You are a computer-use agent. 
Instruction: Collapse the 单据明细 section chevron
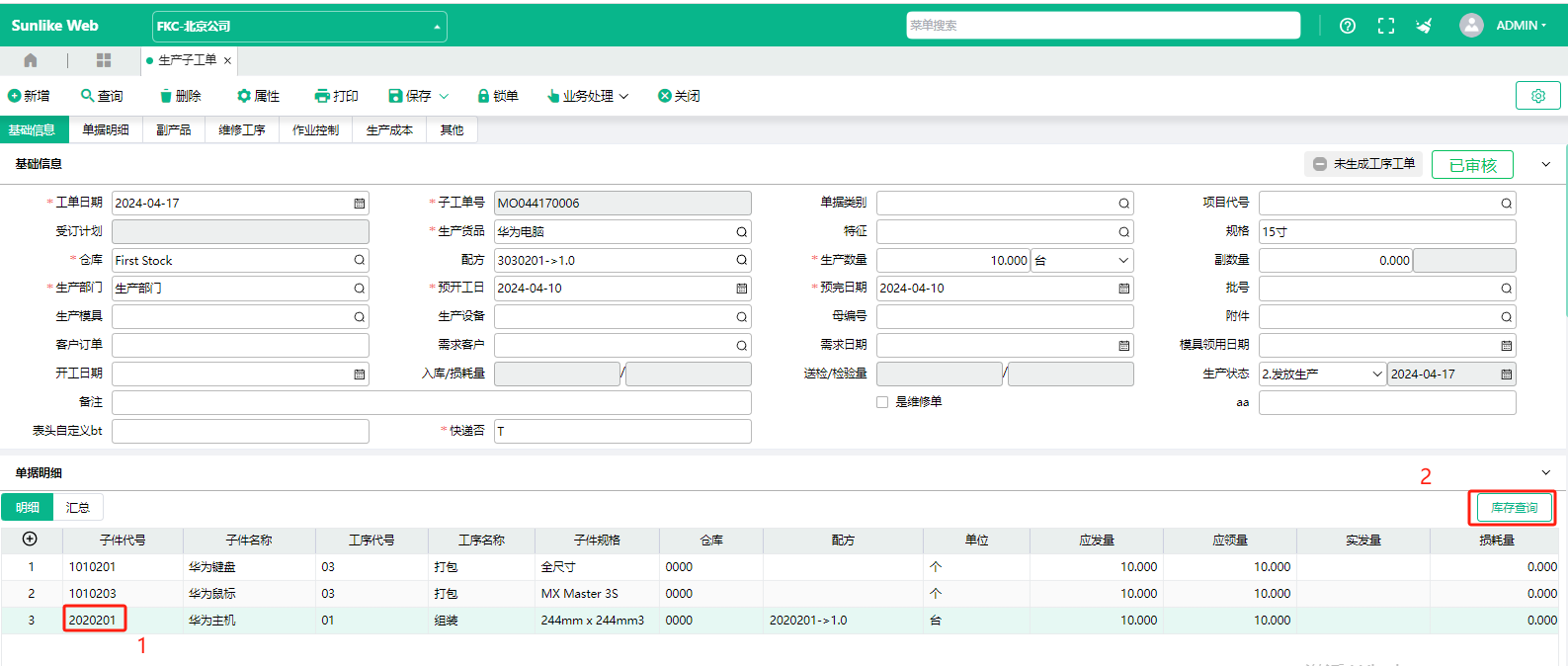tap(1546, 472)
